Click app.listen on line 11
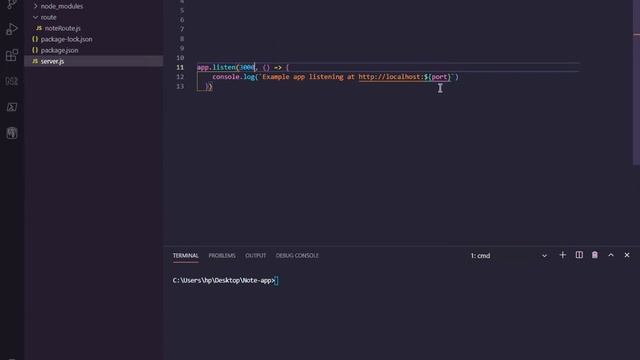The height and width of the screenshot is (360, 640). tap(216, 67)
